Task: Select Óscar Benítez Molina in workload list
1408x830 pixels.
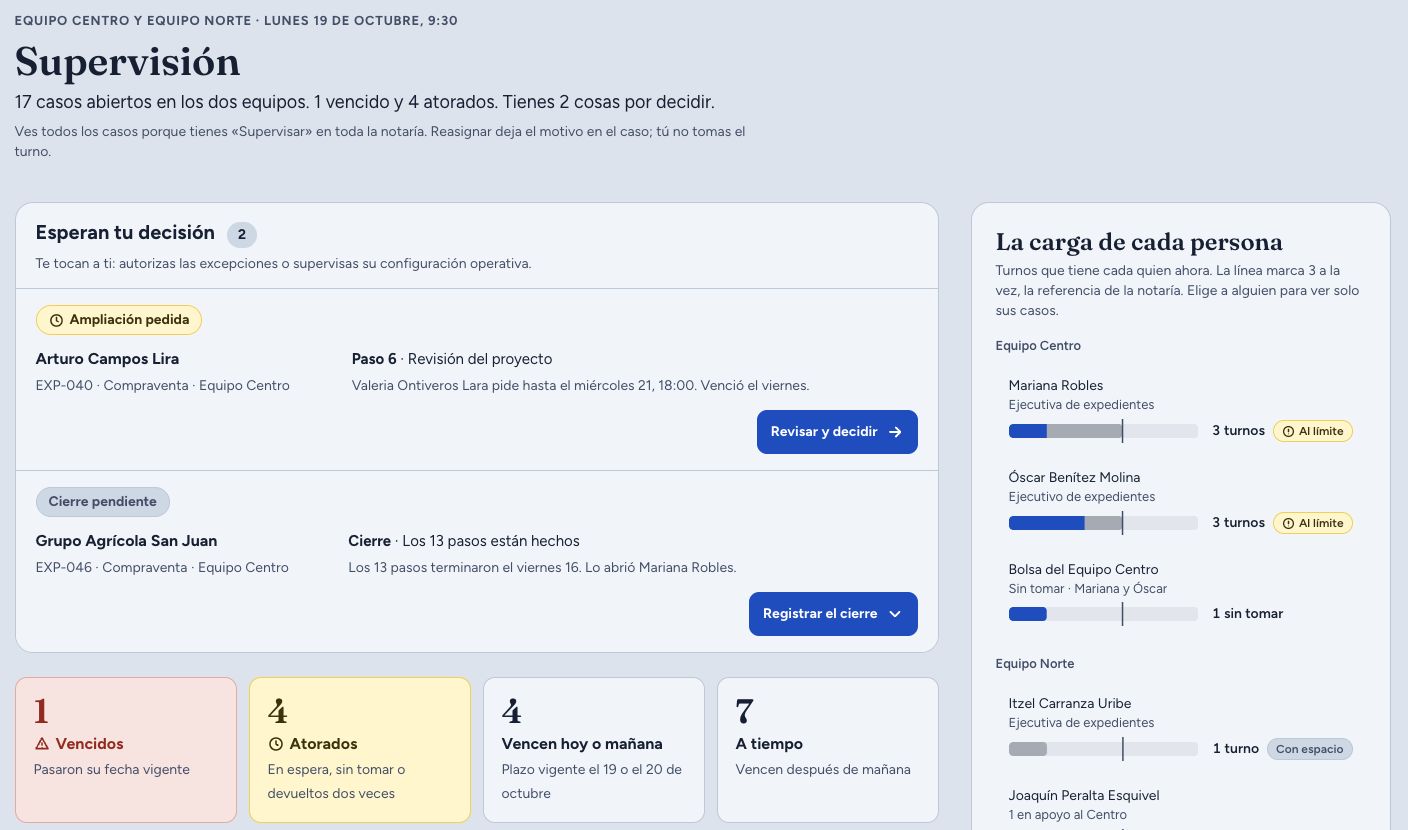Action: [x=1180, y=500]
